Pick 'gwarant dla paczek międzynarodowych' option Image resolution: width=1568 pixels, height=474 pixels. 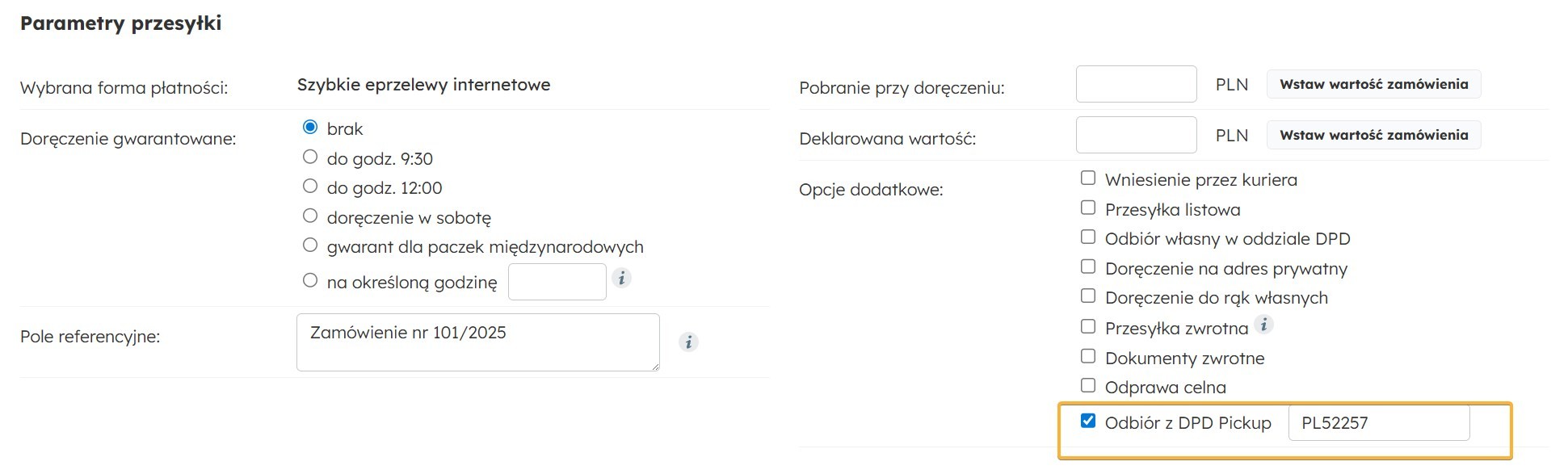310,245
